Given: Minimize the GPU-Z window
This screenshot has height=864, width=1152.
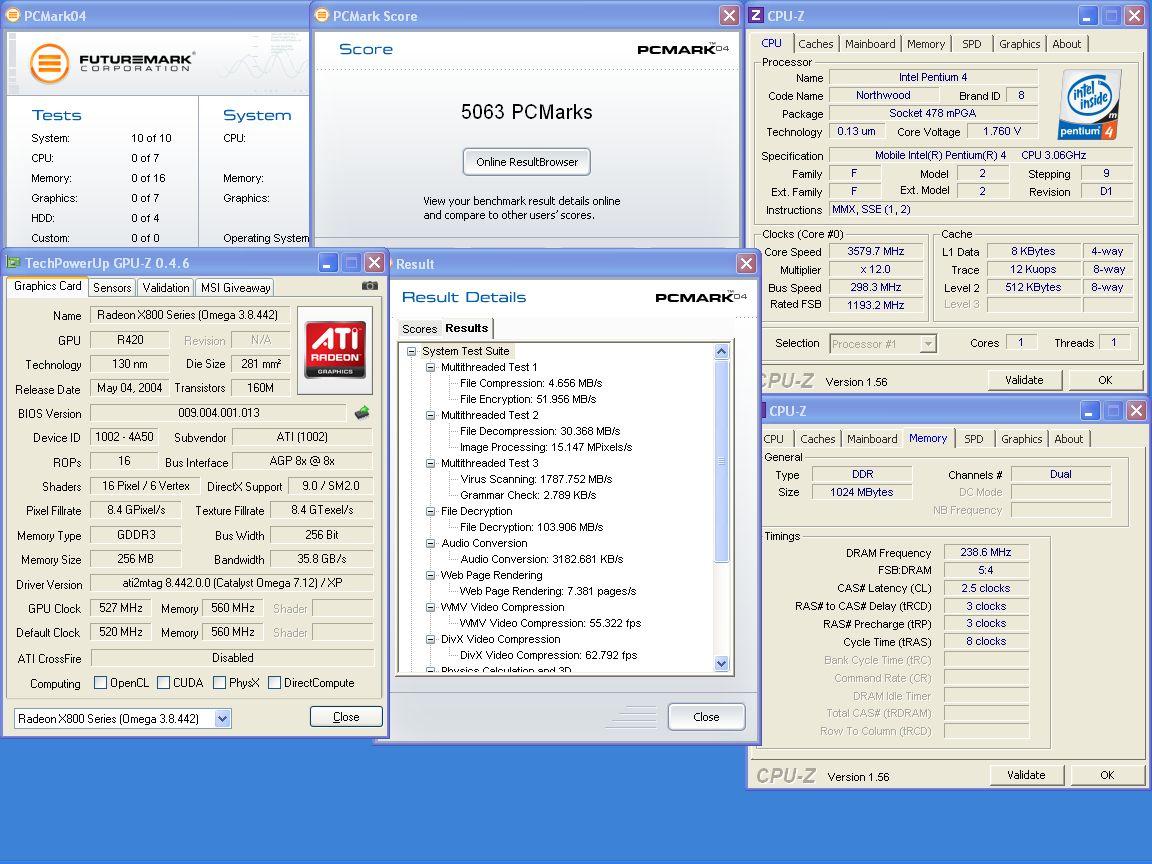Looking at the screenshot, I should point(328,262).
